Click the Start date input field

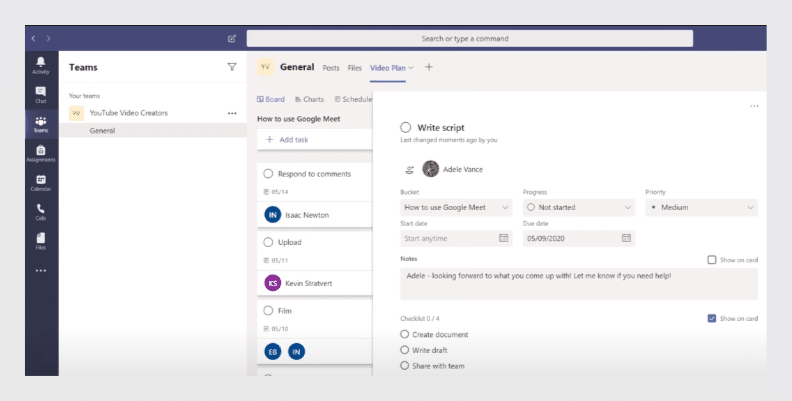click(x=456, y=238)
